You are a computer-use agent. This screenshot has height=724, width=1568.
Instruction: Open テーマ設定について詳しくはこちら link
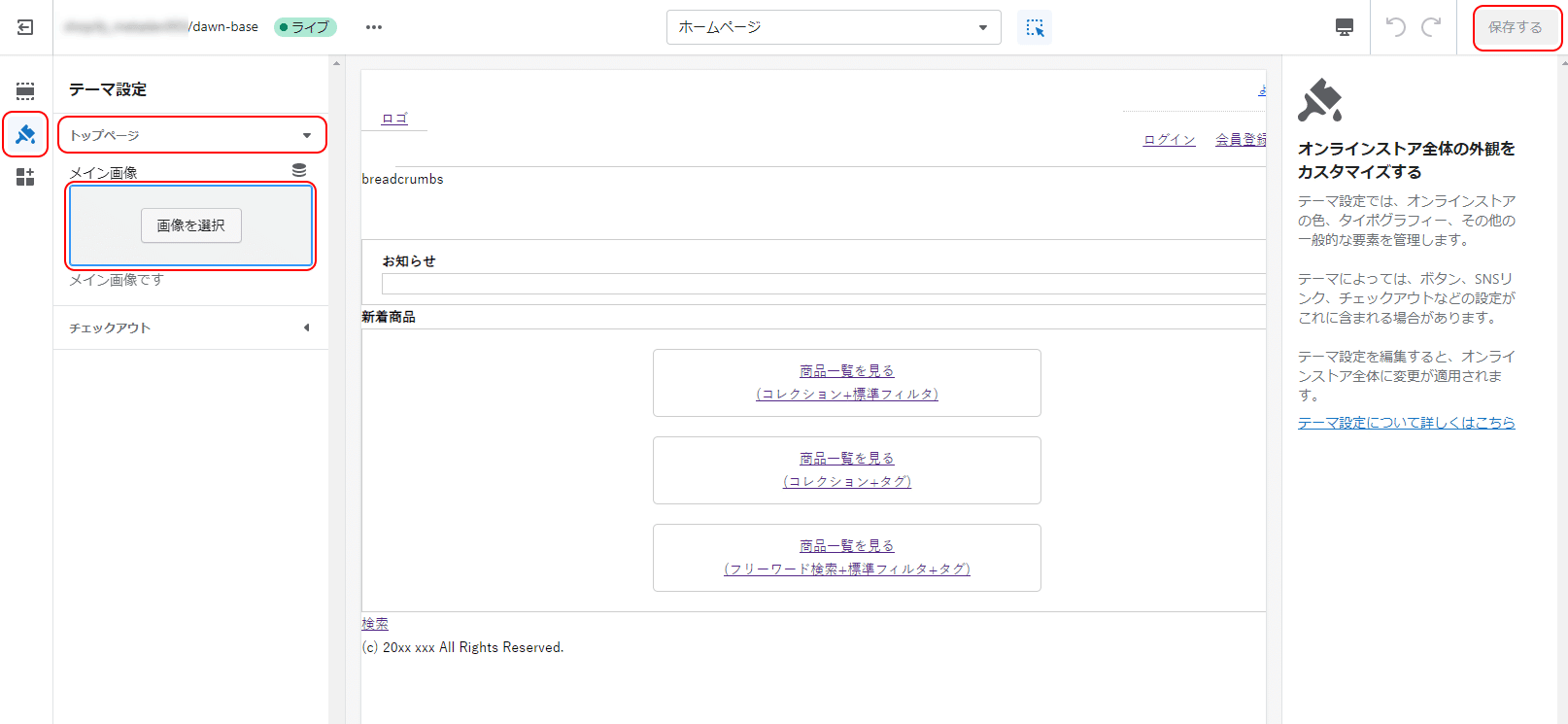coord(1406,423)
